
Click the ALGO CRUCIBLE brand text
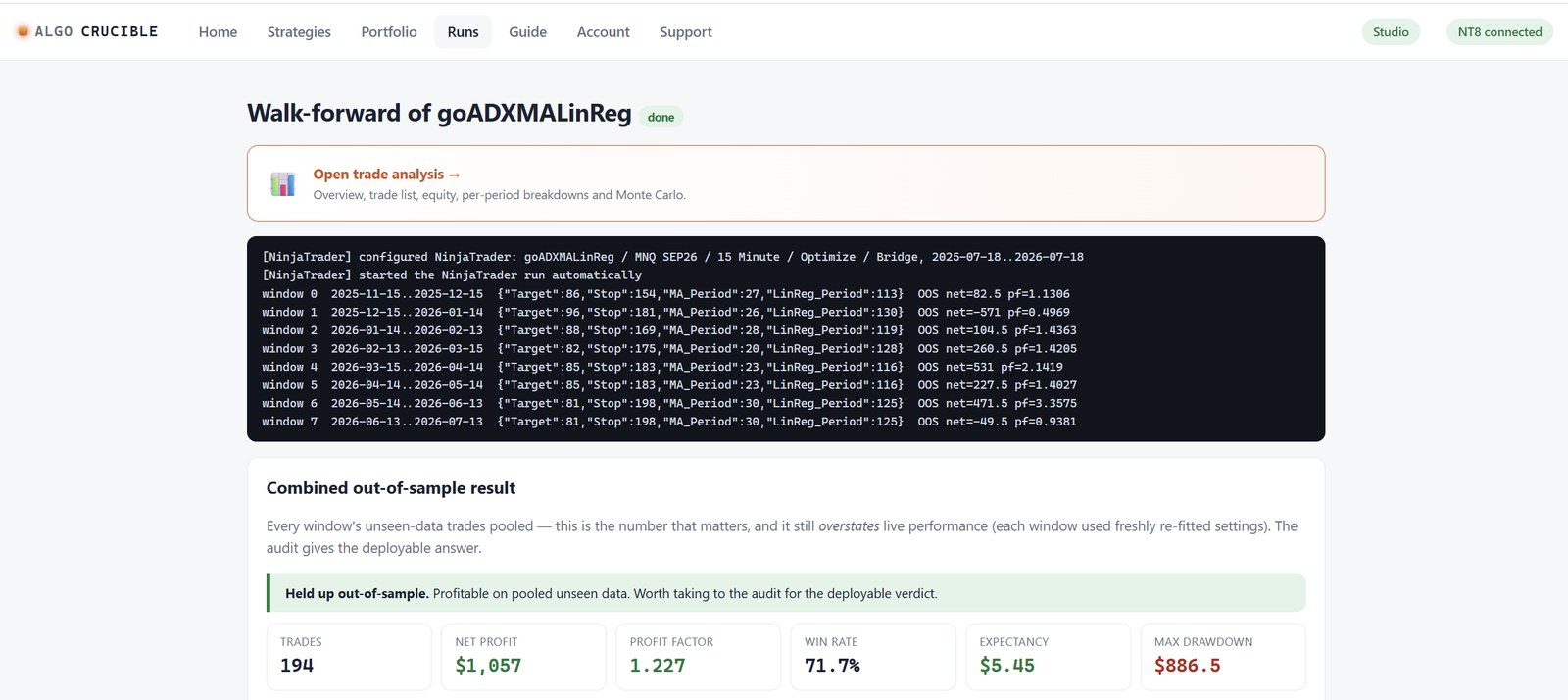tap(96, 31)
